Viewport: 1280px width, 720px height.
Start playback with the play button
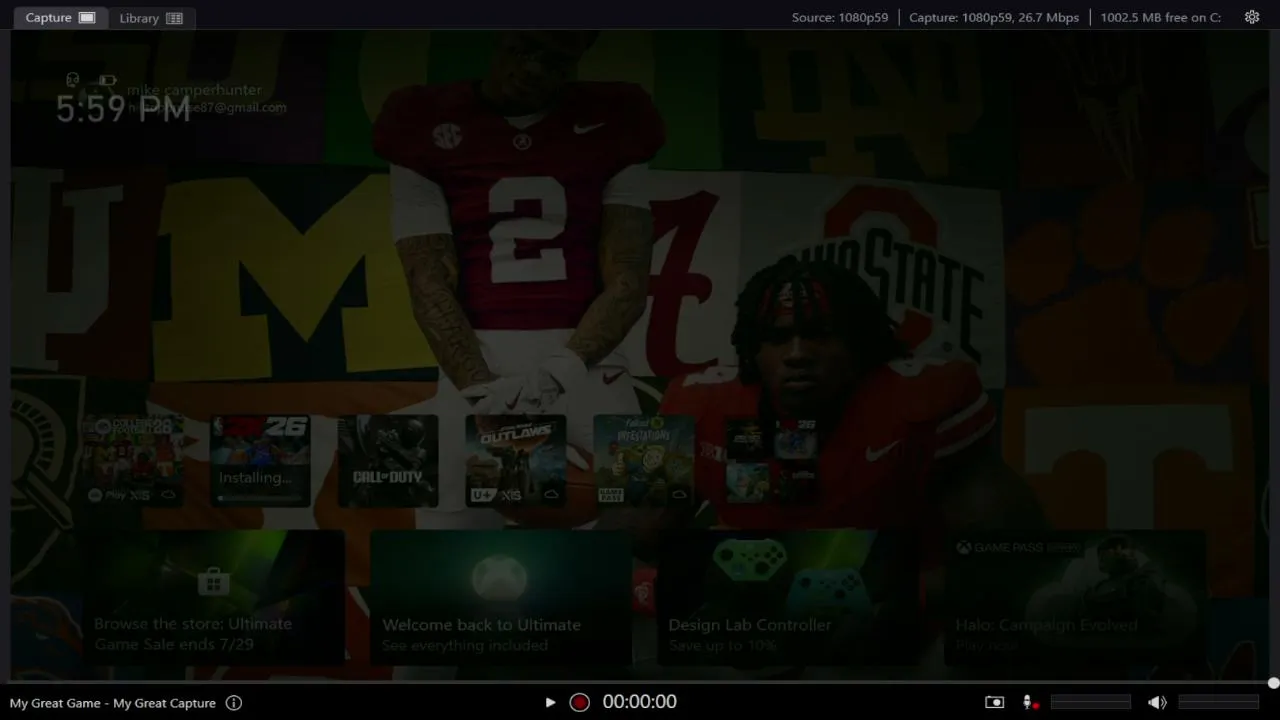point(550,702)
